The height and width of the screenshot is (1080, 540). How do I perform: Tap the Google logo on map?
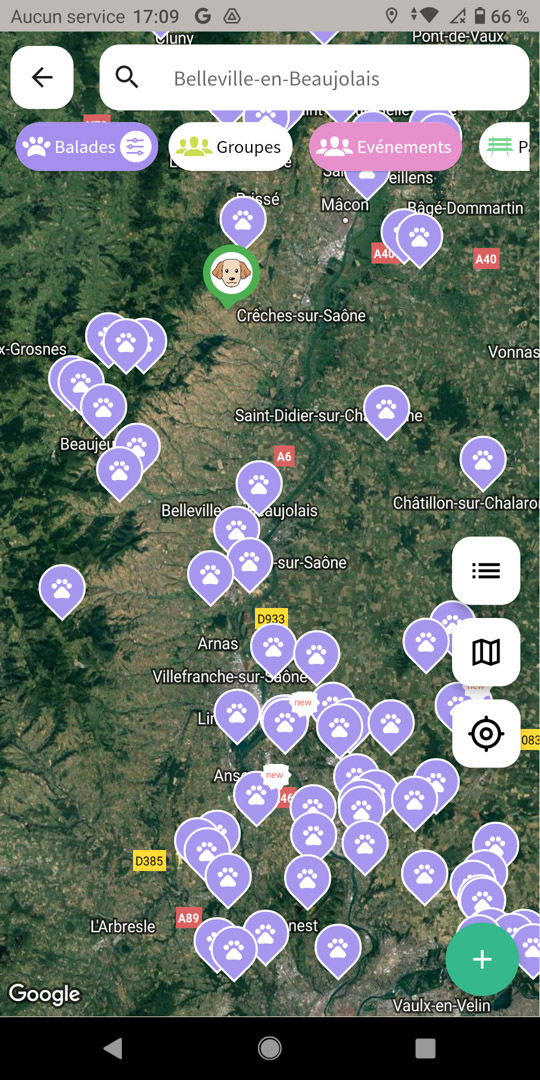point(44,994)
